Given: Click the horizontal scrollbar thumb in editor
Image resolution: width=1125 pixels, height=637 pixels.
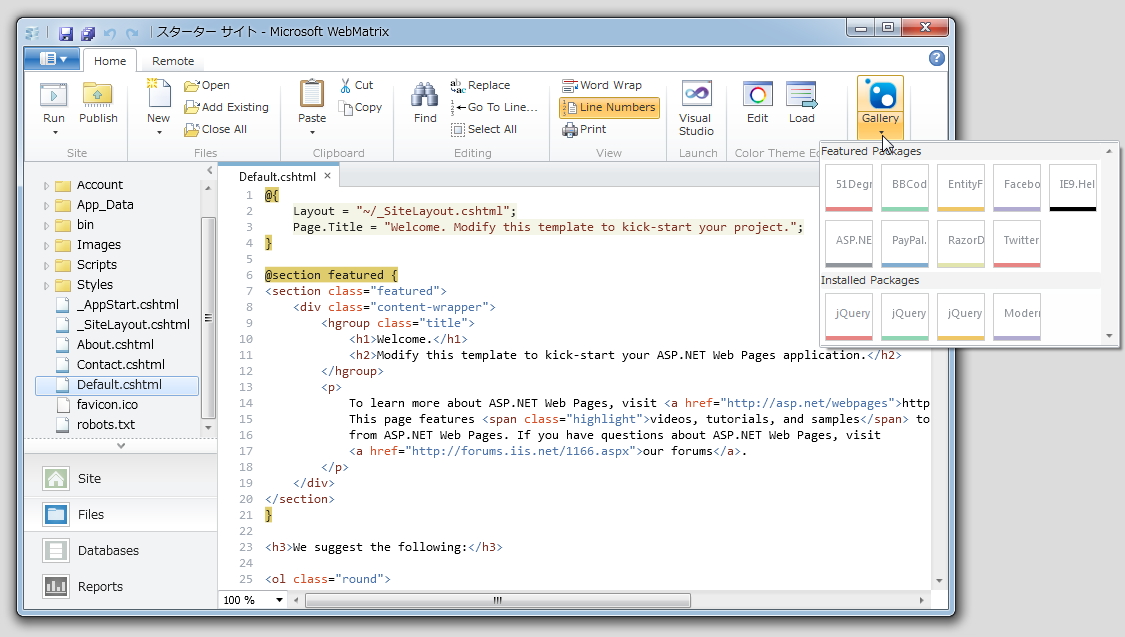Looking at the screenshot, I should coord(498,600).
